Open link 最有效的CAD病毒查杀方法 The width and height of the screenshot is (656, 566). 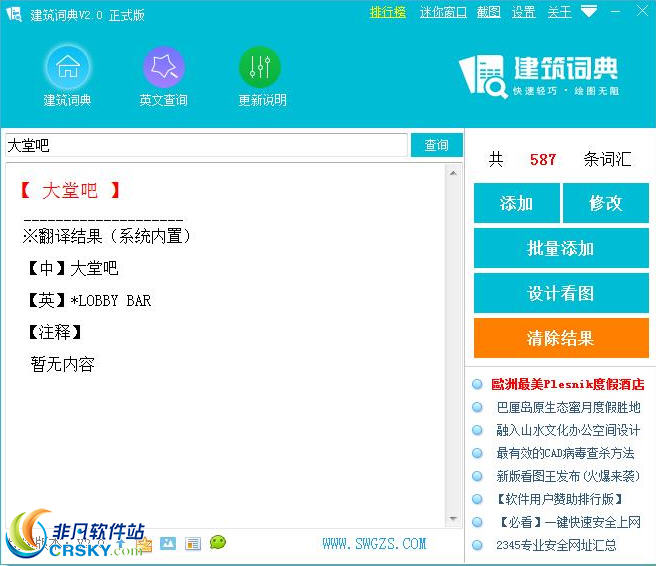[x=565, y=453]
